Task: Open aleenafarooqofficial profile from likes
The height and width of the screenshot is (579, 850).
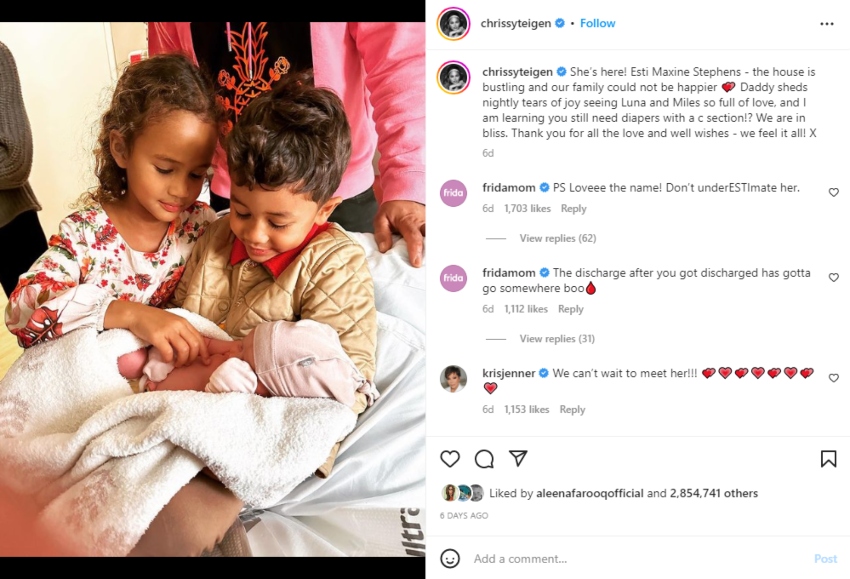Action: [590, 493]
